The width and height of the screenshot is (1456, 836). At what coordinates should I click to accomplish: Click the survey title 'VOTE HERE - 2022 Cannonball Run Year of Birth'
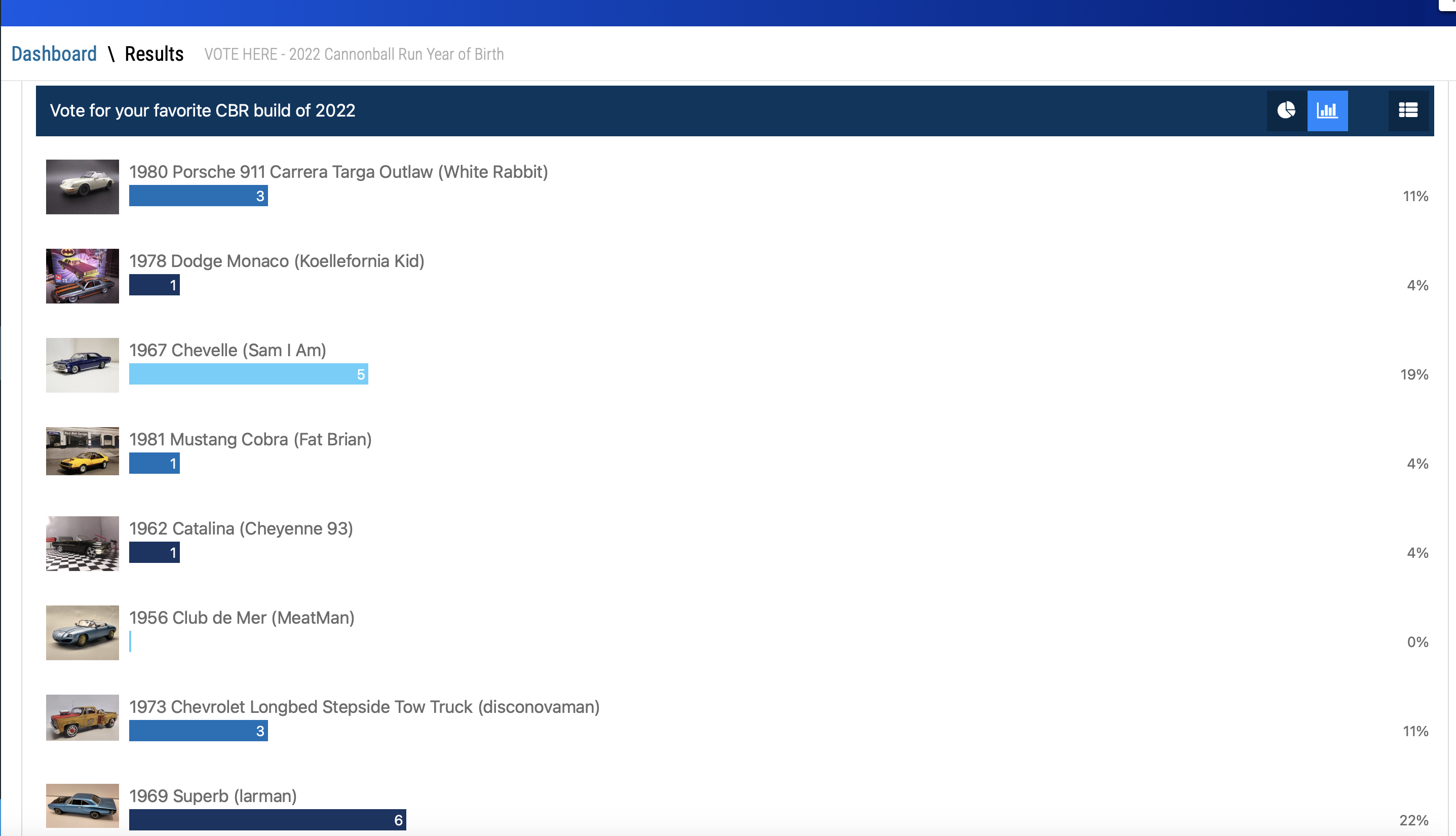pyautogui.click(x=354, y=55)
